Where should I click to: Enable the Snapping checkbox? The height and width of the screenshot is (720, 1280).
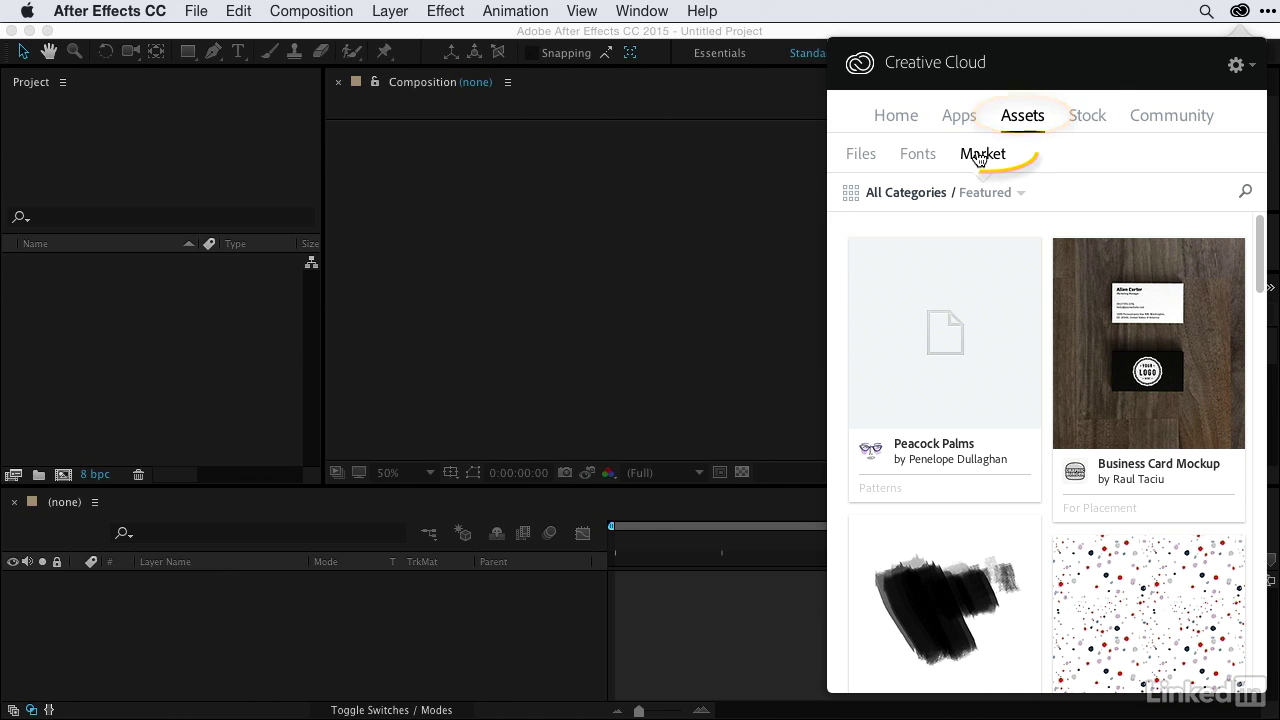531,53
